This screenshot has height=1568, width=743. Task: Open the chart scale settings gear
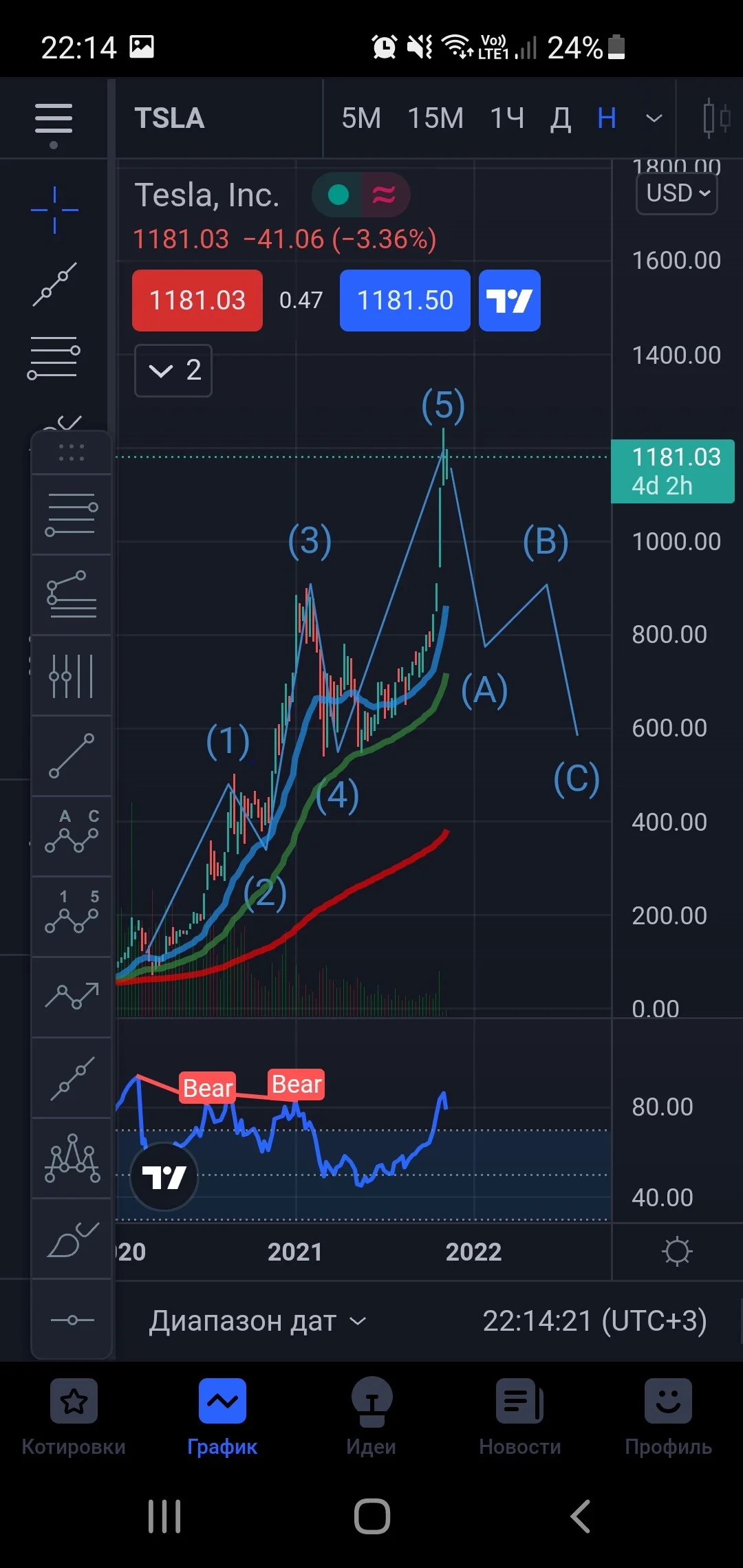pyautogui.click(x=677, y=1251)
